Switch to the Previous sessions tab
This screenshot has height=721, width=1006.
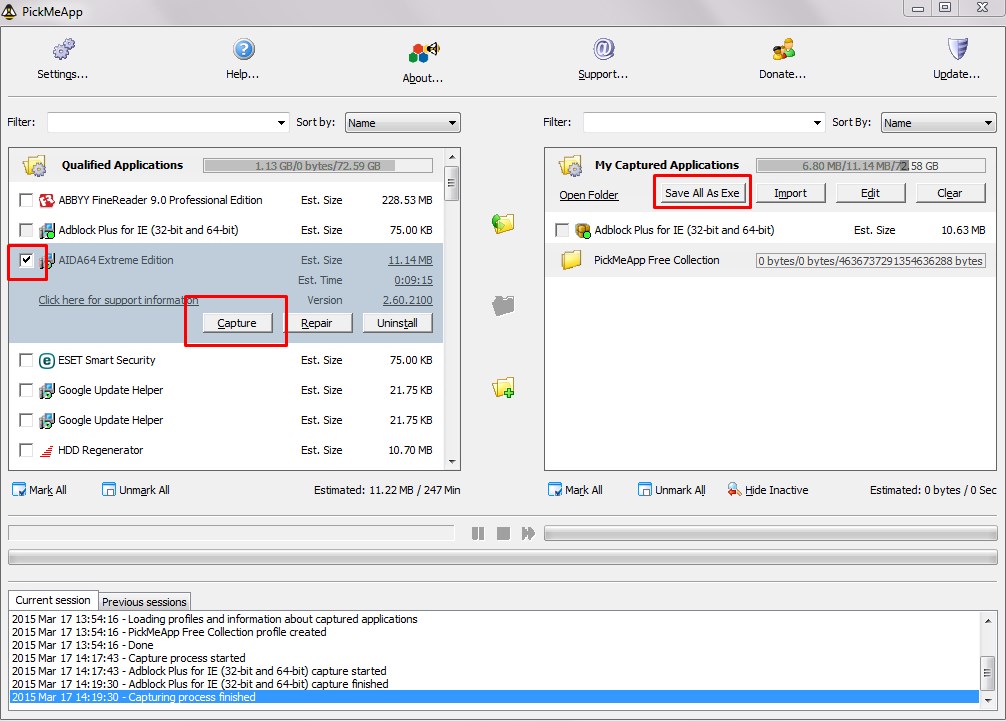tap(144, 602)
